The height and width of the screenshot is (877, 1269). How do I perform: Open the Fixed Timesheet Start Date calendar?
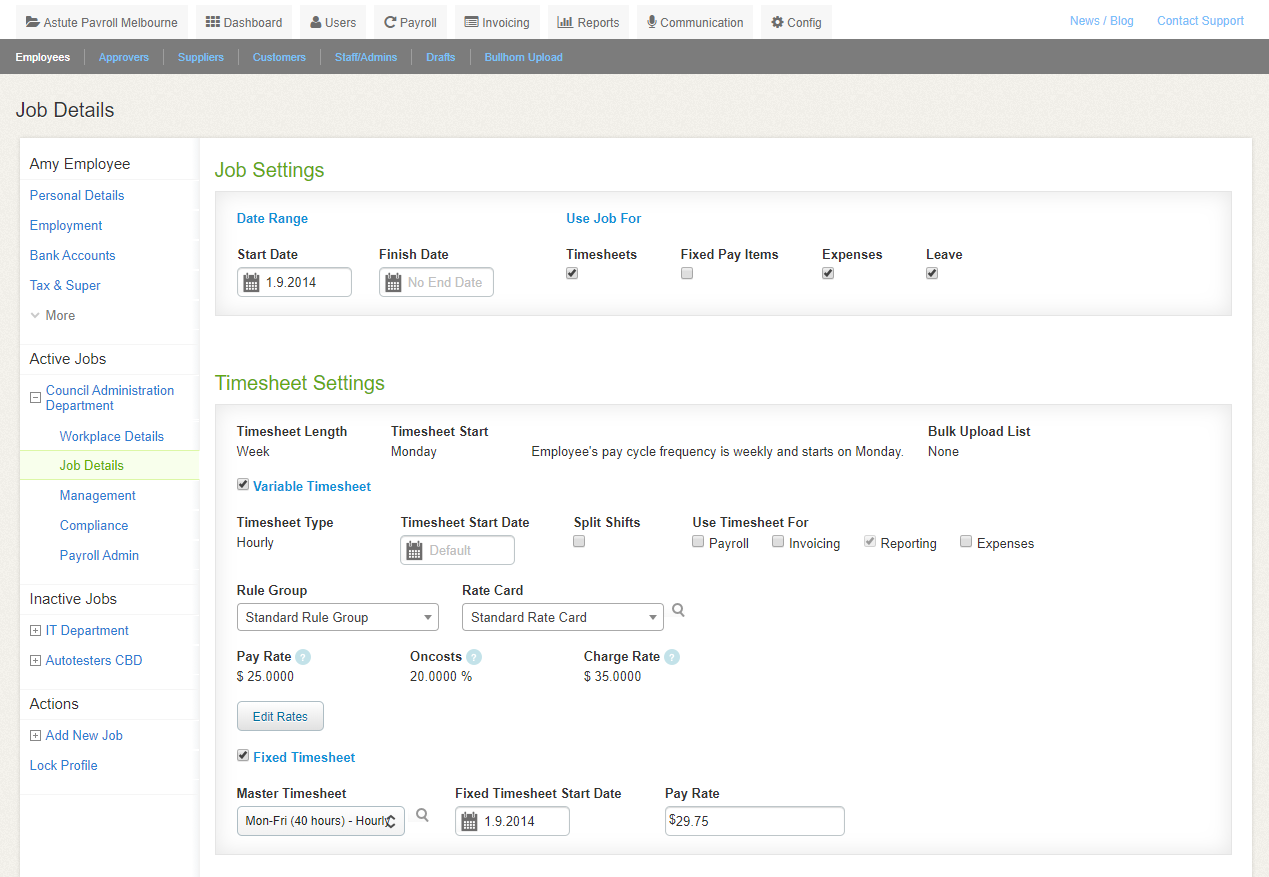[x=469, y=822]
